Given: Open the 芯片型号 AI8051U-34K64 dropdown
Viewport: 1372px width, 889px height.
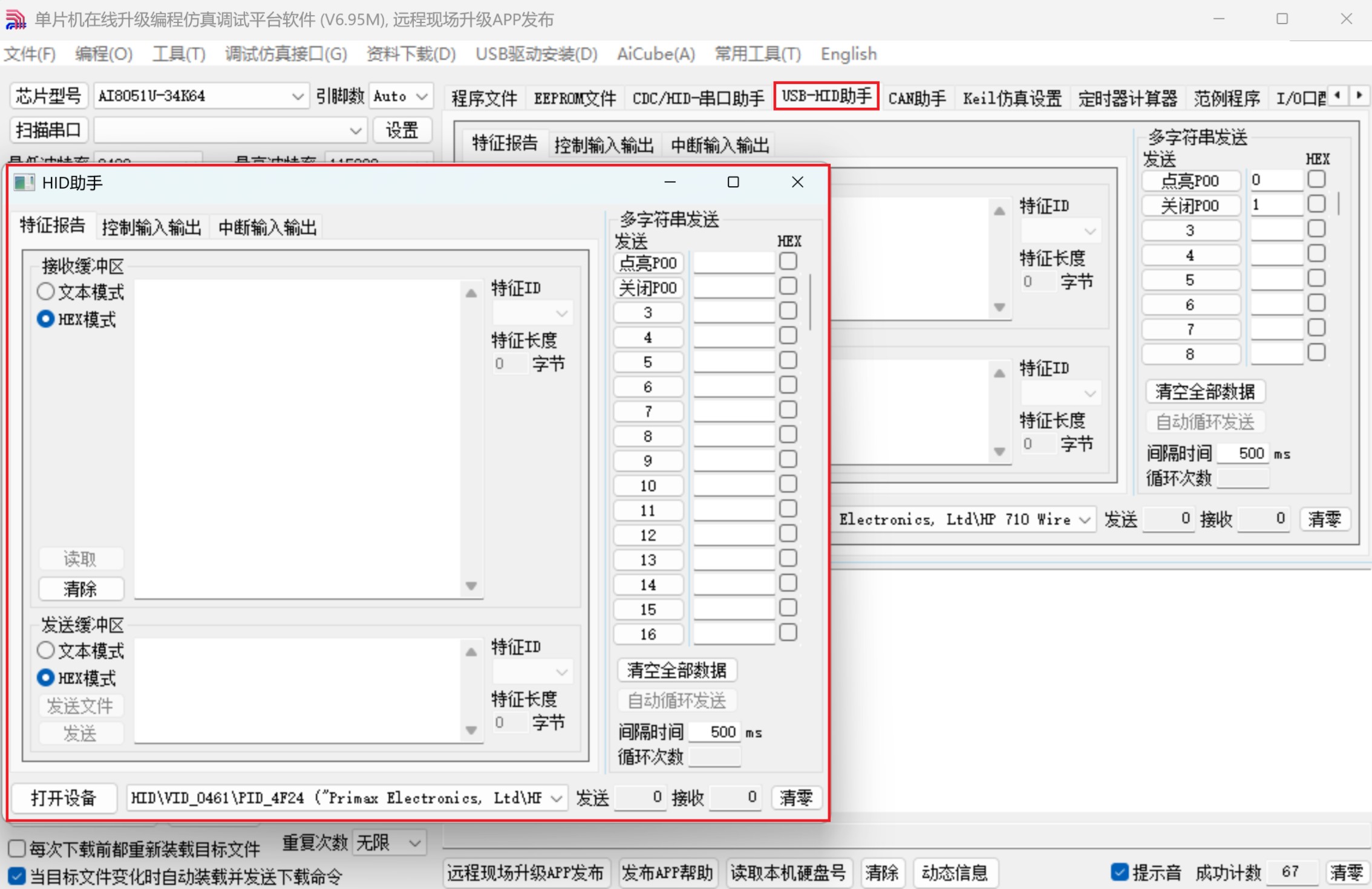Looking at the screenshot, I should [296, 96].
